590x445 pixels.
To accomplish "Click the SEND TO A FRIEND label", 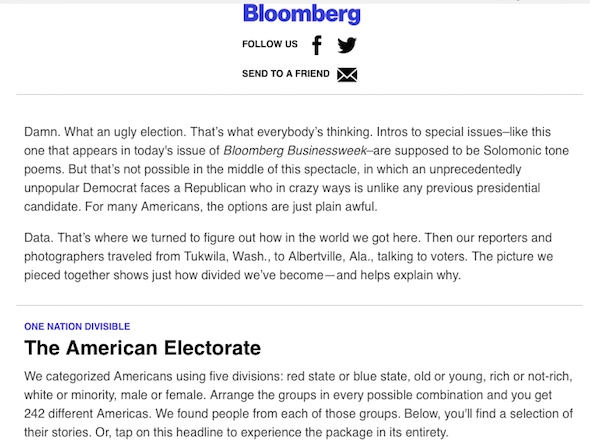I will click(x=286, y=74).
